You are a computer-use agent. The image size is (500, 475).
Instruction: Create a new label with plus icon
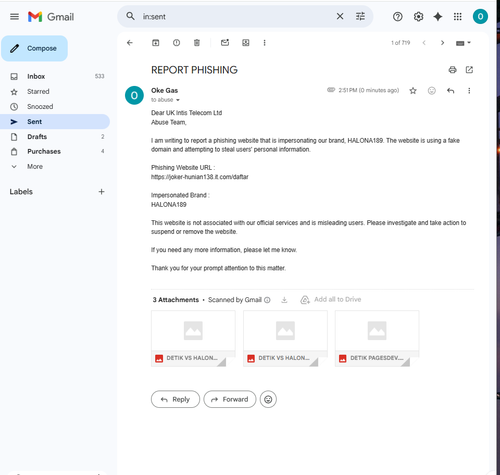point(101,192)
